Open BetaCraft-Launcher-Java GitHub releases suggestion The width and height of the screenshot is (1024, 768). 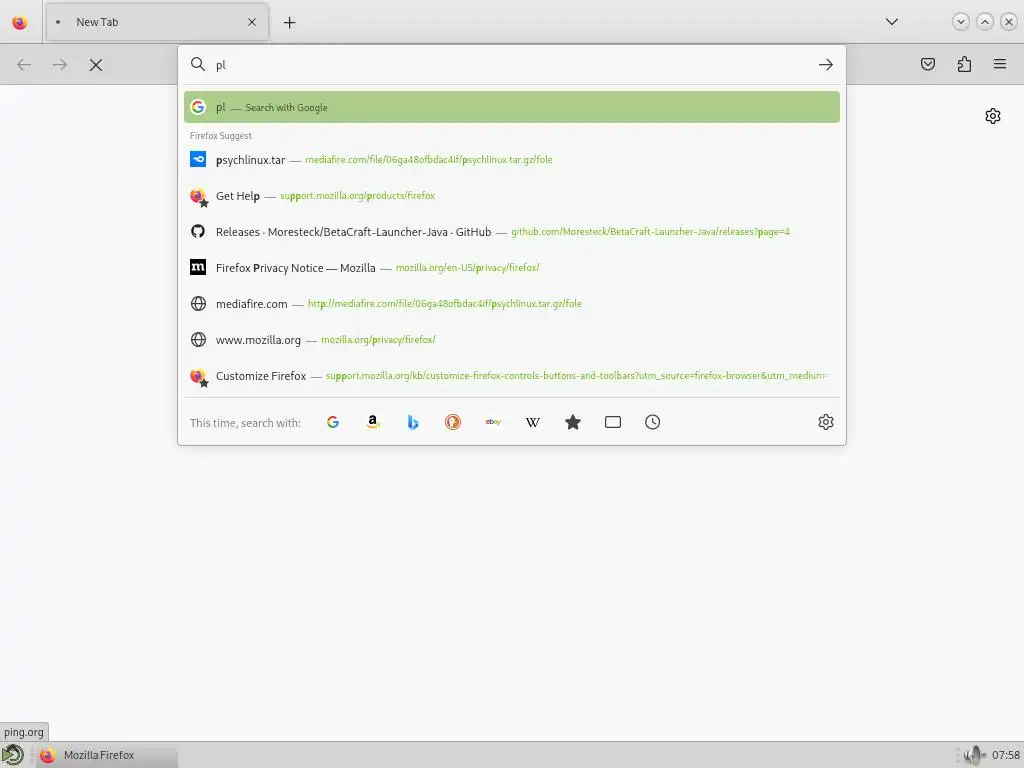pyautogui.click(x=512, y=232)
